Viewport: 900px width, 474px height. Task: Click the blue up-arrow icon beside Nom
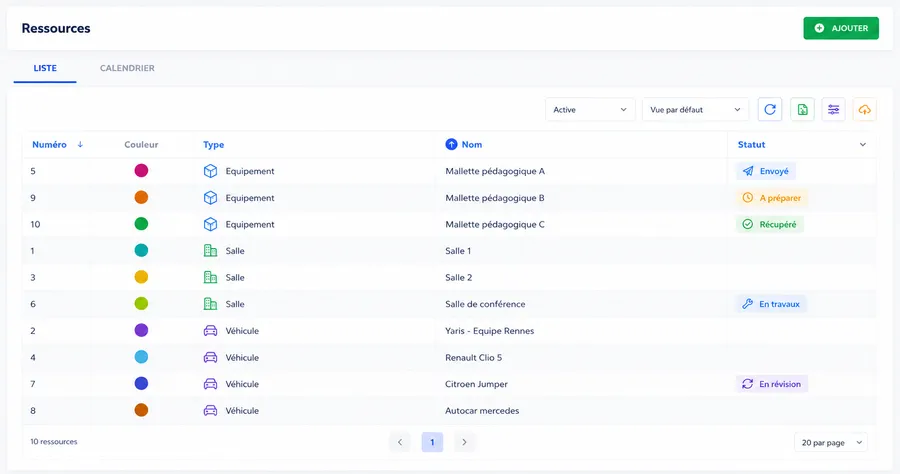pyautogui.click(x=451, y=145)
